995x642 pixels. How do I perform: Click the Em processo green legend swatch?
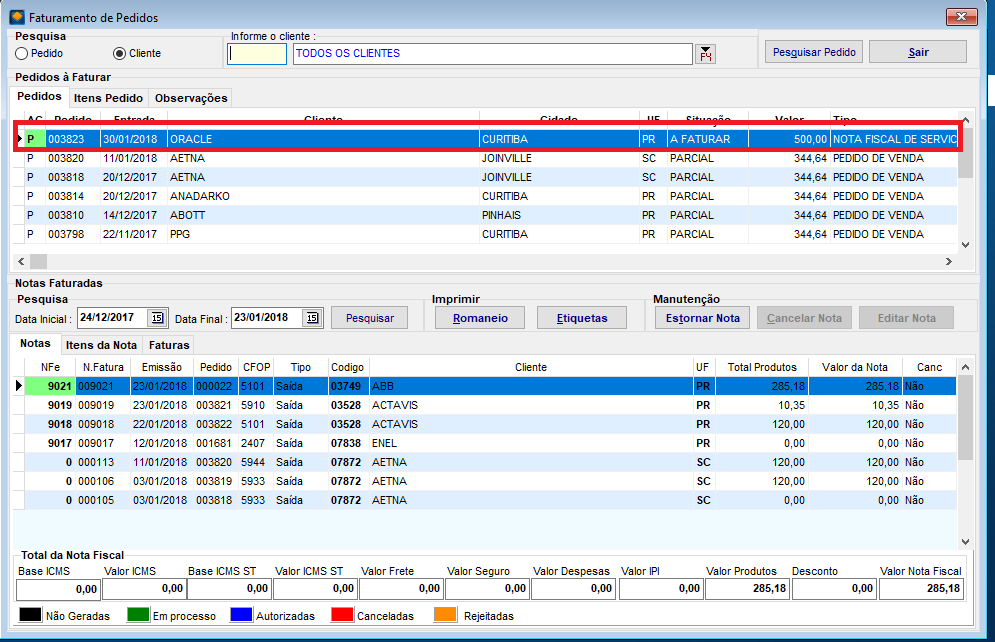138,615
